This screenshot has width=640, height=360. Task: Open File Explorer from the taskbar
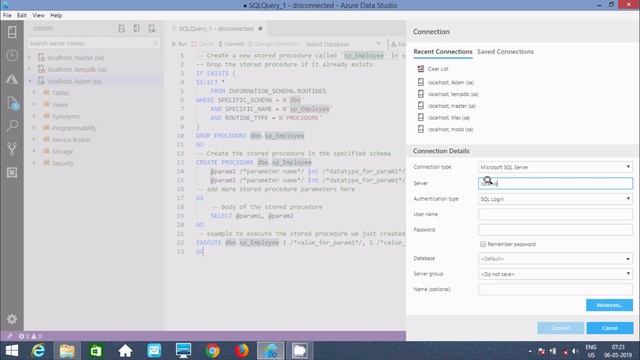67,351
